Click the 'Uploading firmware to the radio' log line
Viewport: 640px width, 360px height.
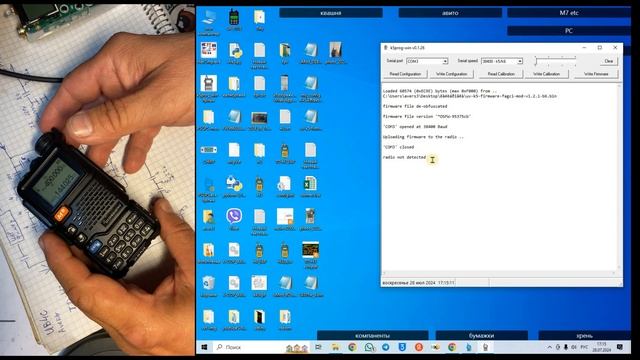click(x=423, y=137)
